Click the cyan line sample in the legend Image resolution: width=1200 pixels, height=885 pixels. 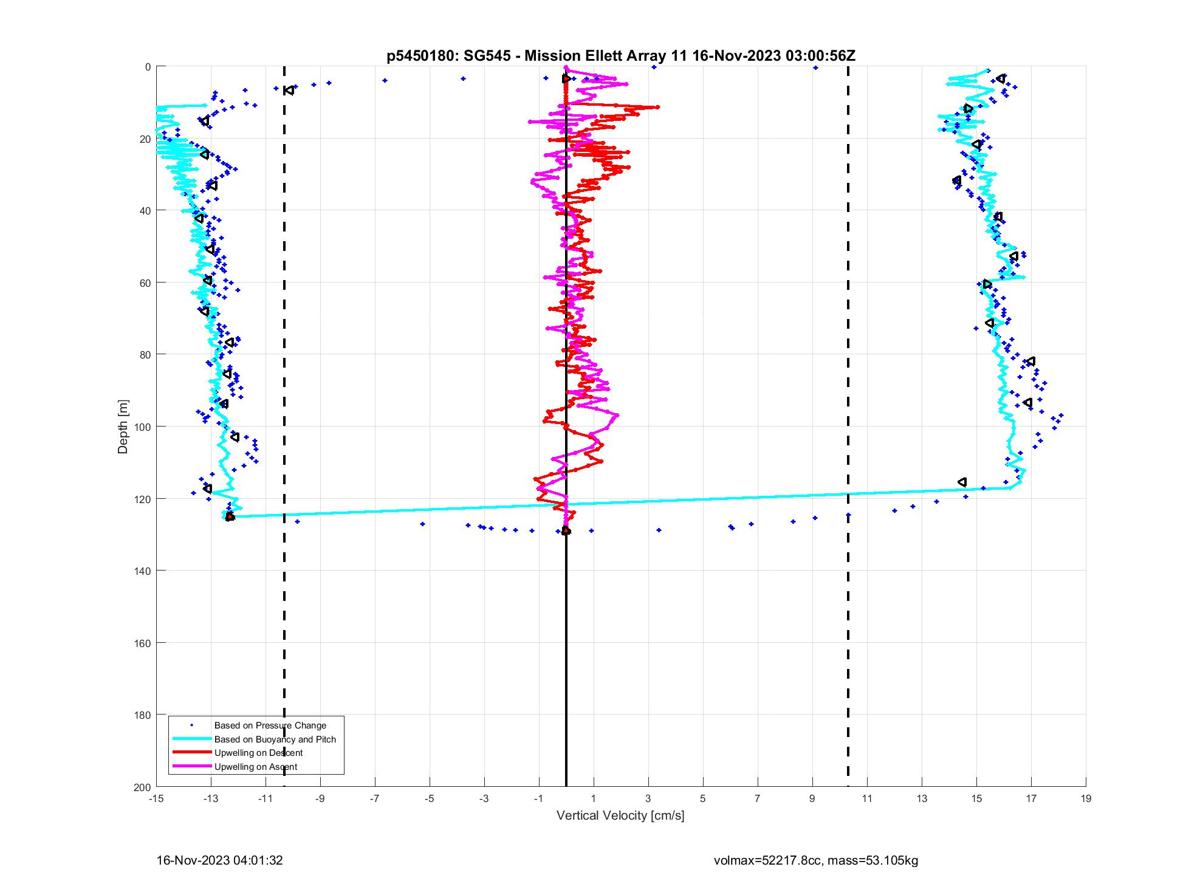click(191, 739)
